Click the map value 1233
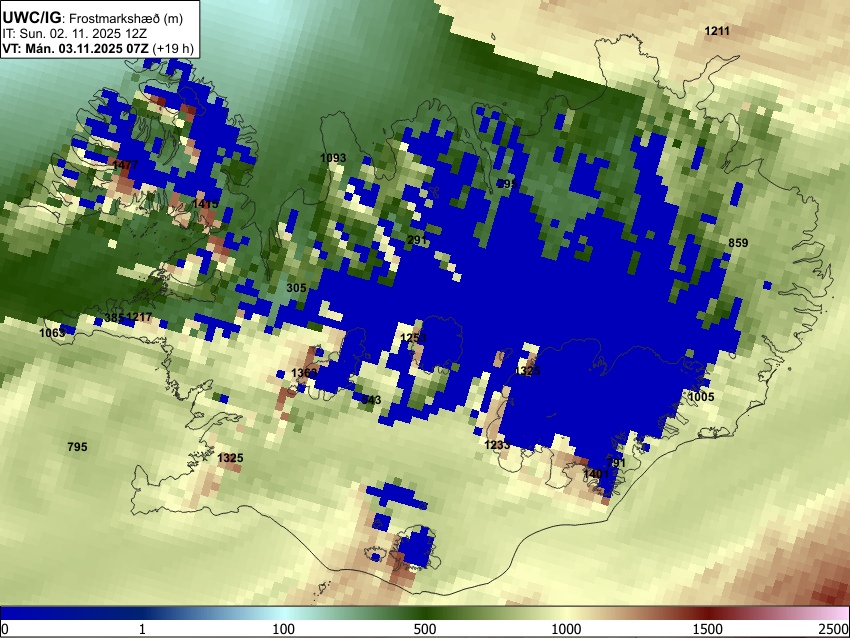This screenshot has width=850, height=638. [x=497, y=445]
